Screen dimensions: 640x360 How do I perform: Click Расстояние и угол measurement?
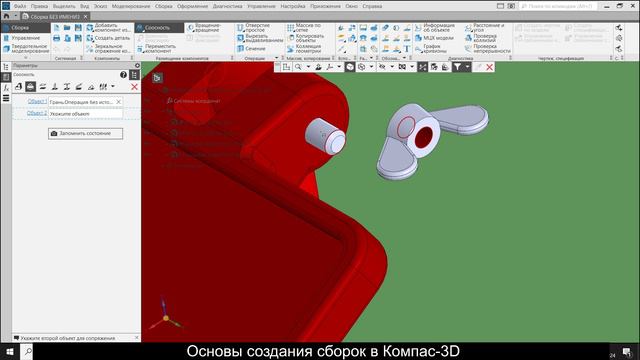coord(485,28)
